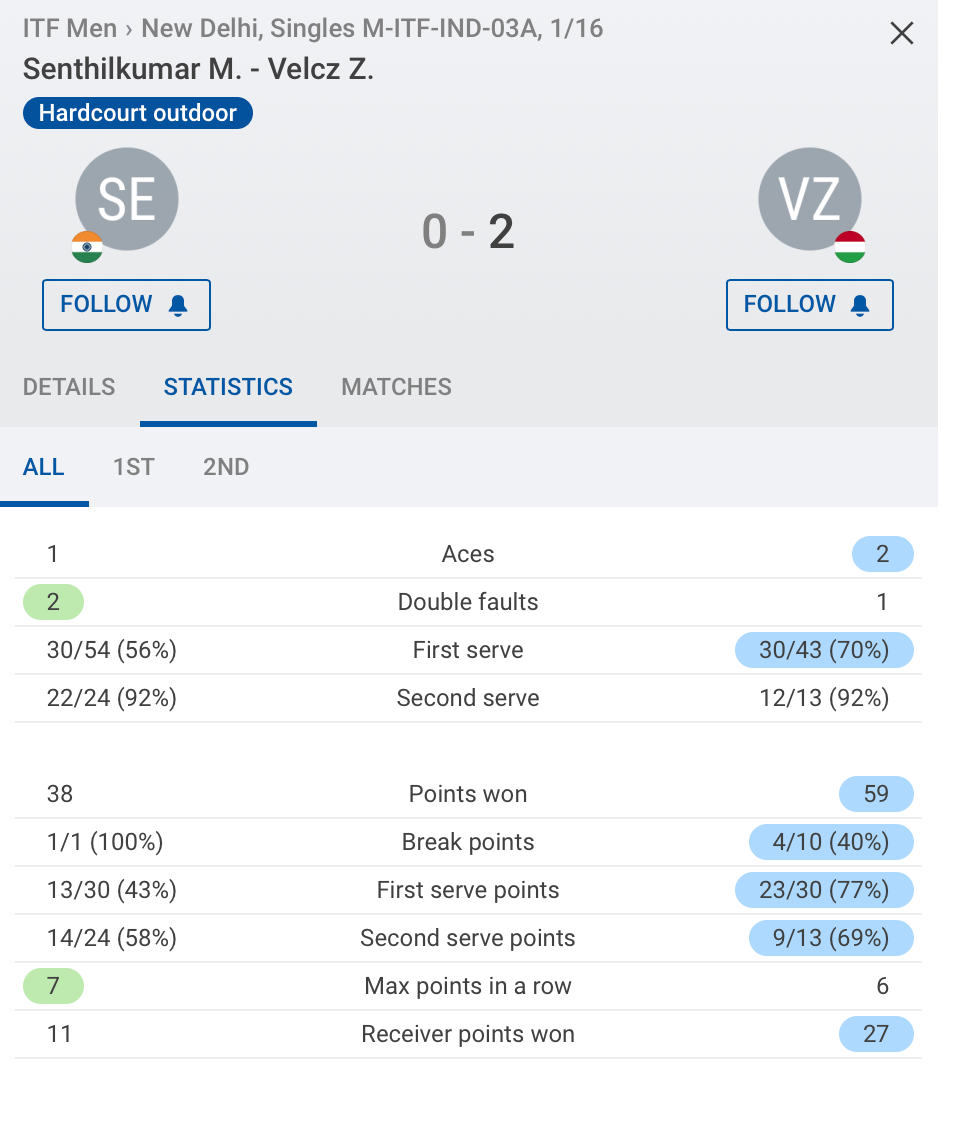
Task: Select the Statistics tab
Action: [228, 387]
